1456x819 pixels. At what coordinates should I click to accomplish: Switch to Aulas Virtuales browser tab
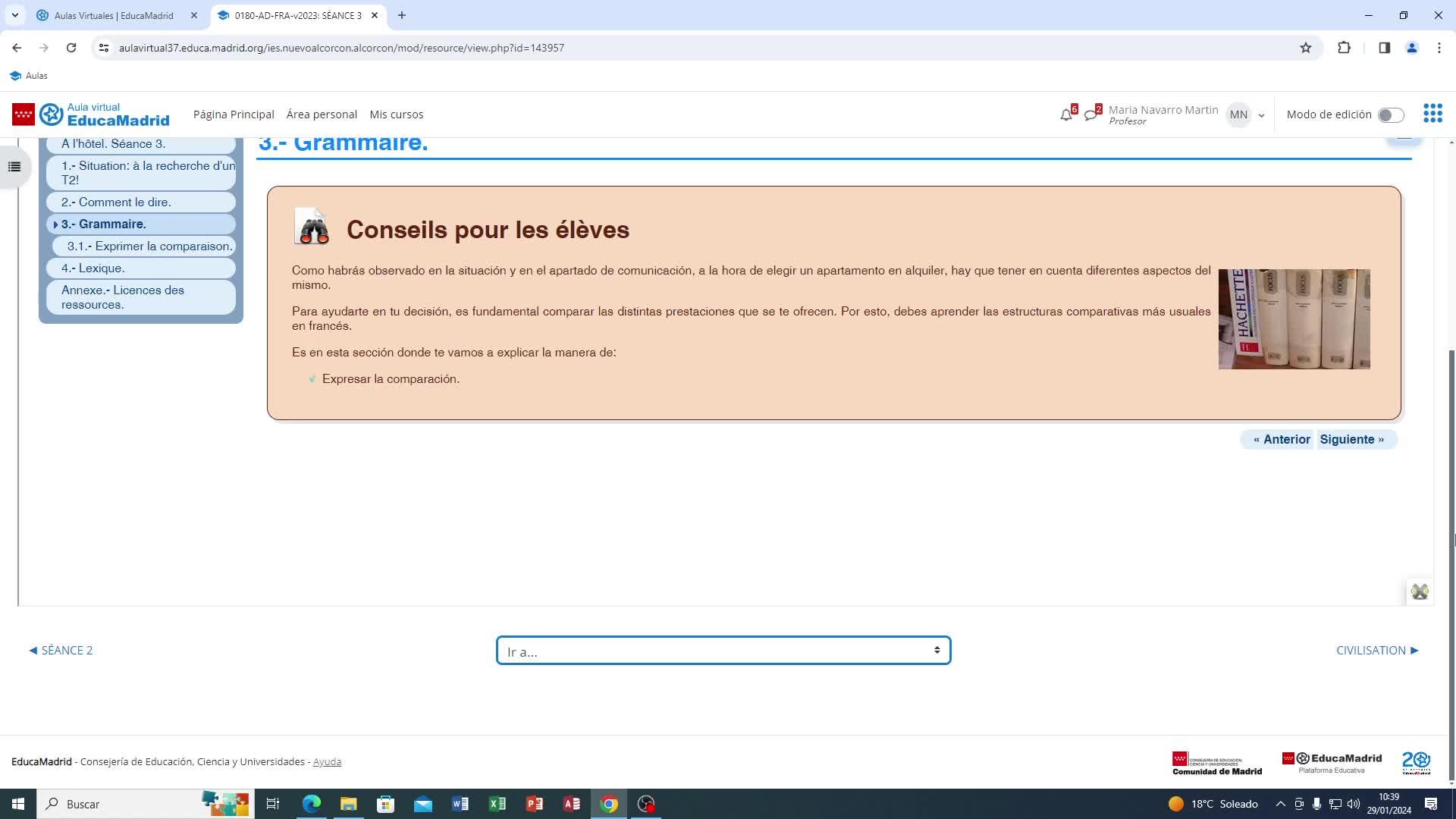114,15
